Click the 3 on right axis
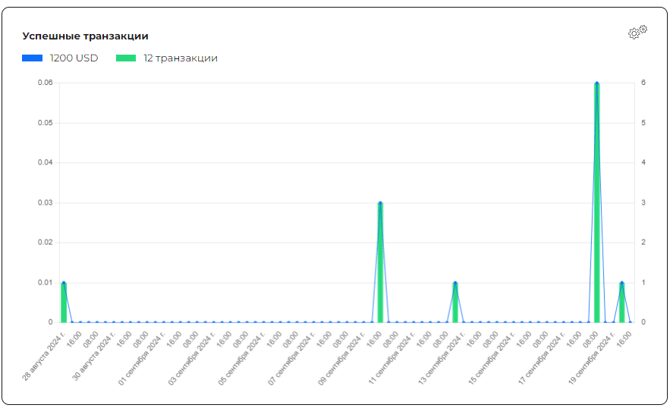 coord(644,203)
